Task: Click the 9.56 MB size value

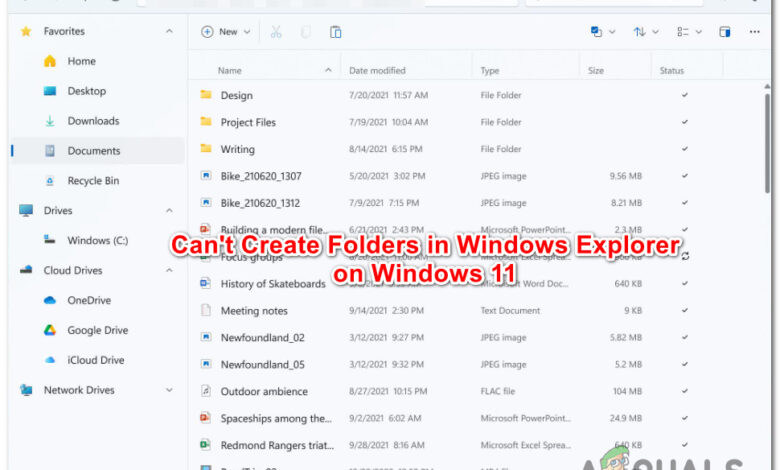Action: pyautogui.click(x=626, y=176)
